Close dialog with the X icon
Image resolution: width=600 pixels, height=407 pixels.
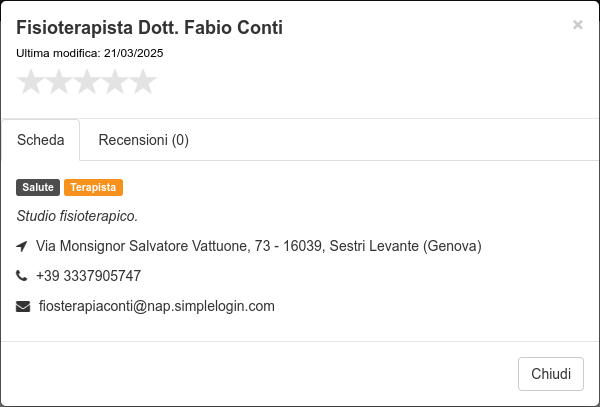point(577,25)
